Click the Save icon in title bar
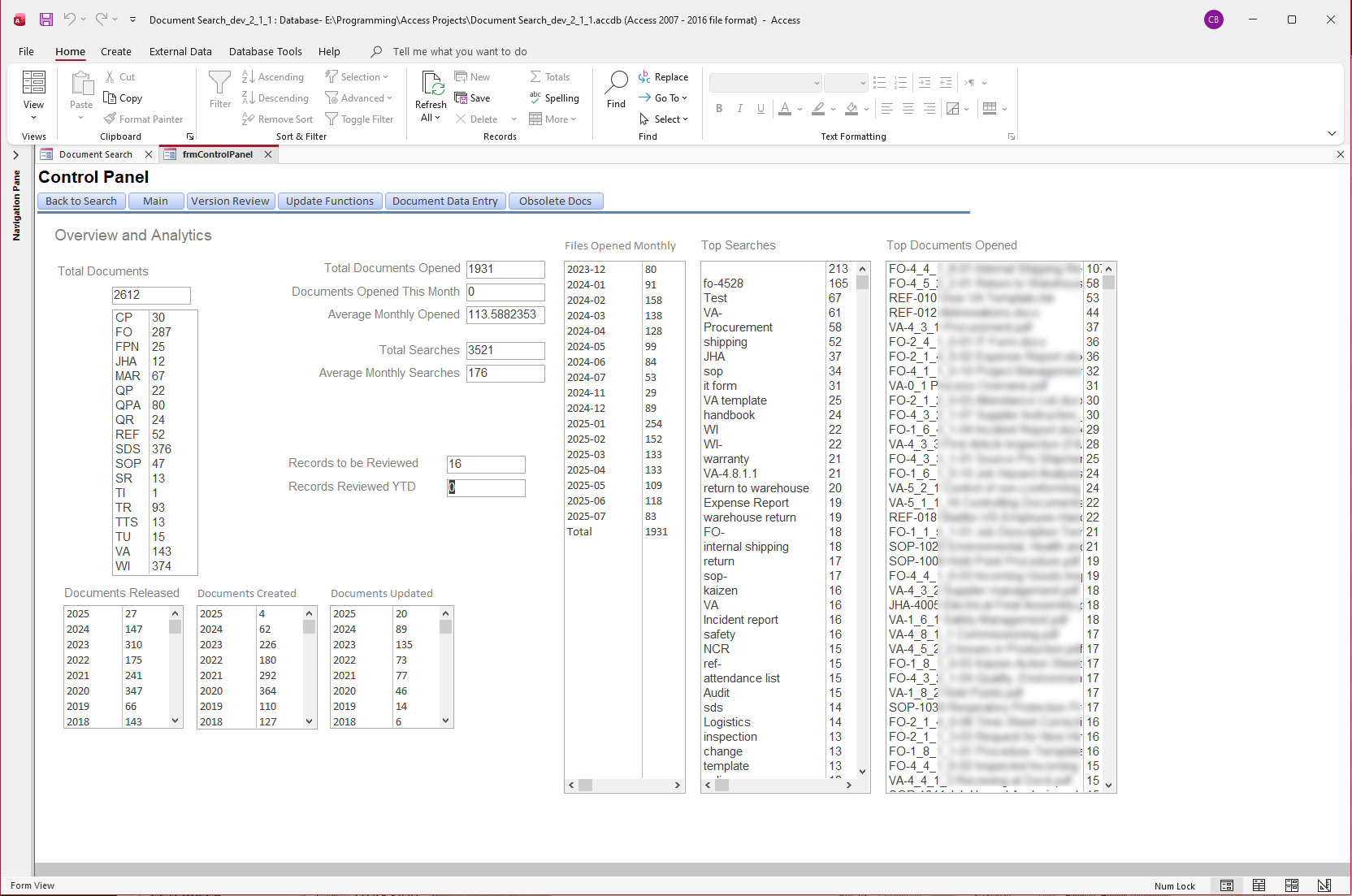1352x896 pixels. point(46,19)
